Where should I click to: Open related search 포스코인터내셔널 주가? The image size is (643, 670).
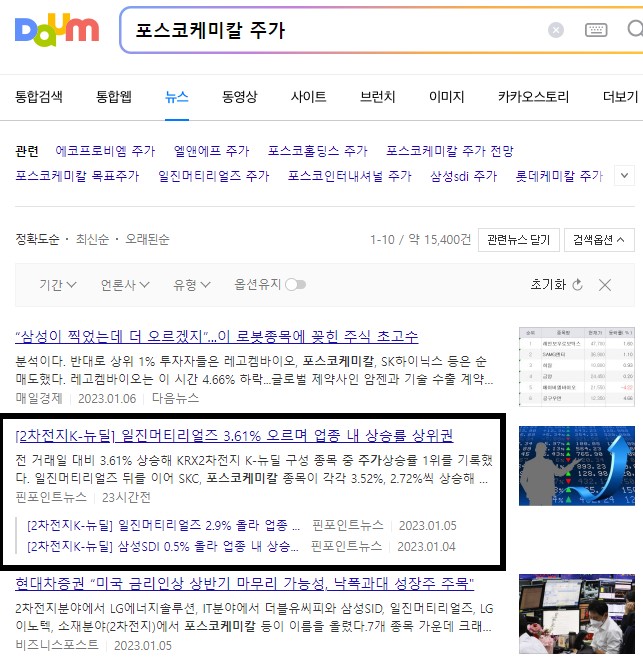click(349, 176)
